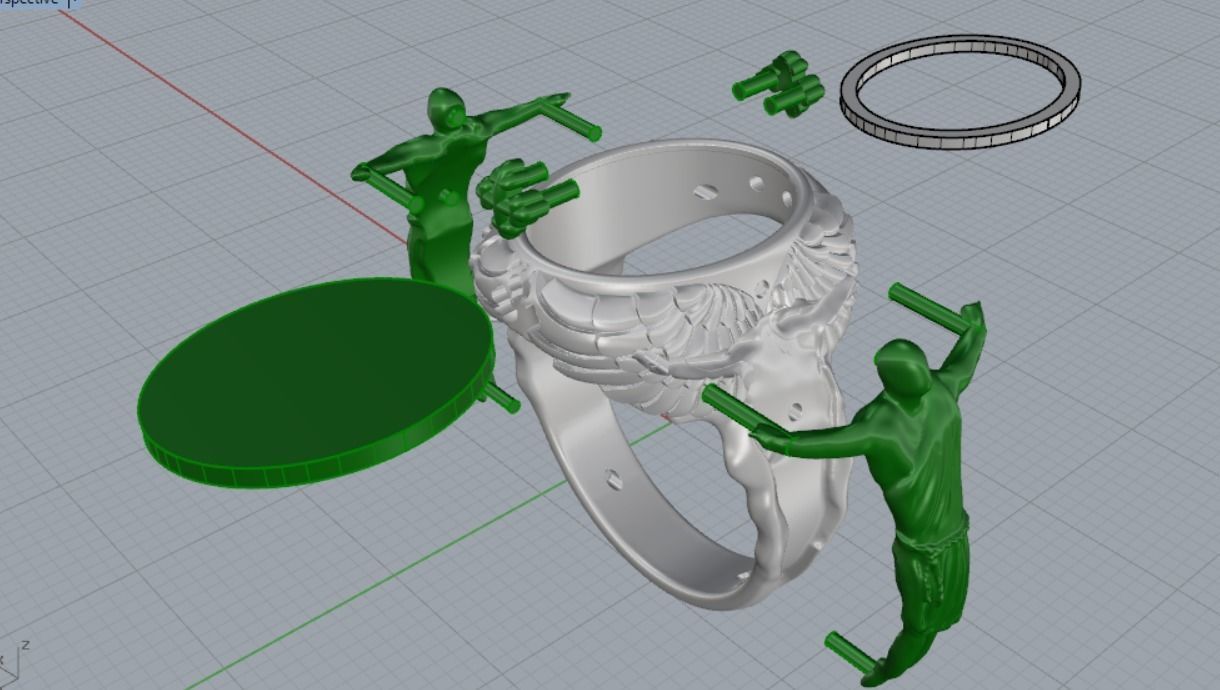Image resolution: width=1220 pixels, height=690 pixels.
Task: Click the Perspective viewport title label
Action: 30,3
